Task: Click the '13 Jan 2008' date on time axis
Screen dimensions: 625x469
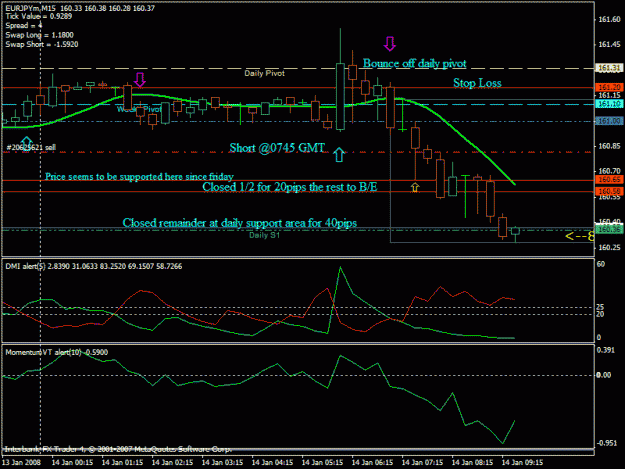Action: tap(21, 462)
